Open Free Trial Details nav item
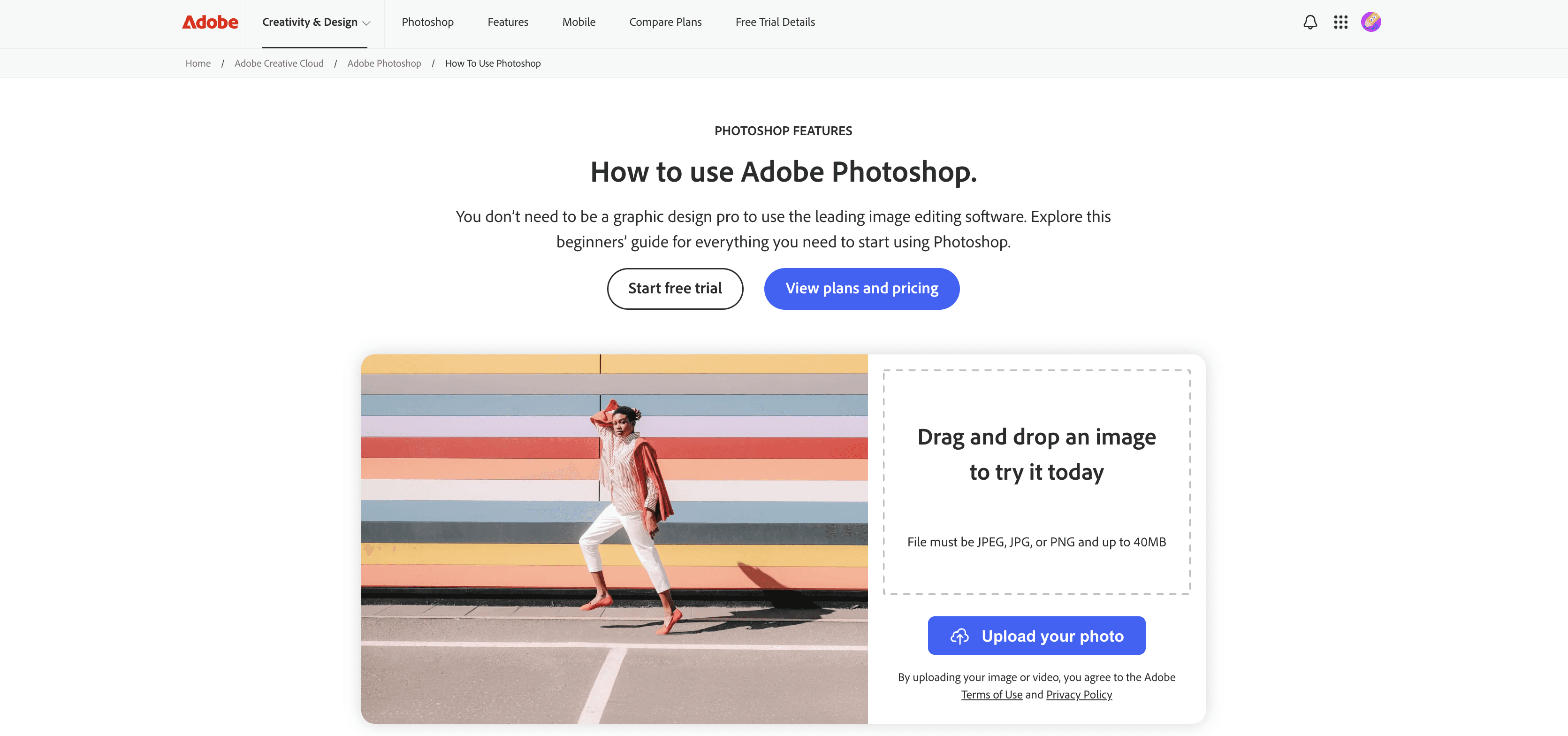Viewport: 1568px width, 736px height. 775,22
